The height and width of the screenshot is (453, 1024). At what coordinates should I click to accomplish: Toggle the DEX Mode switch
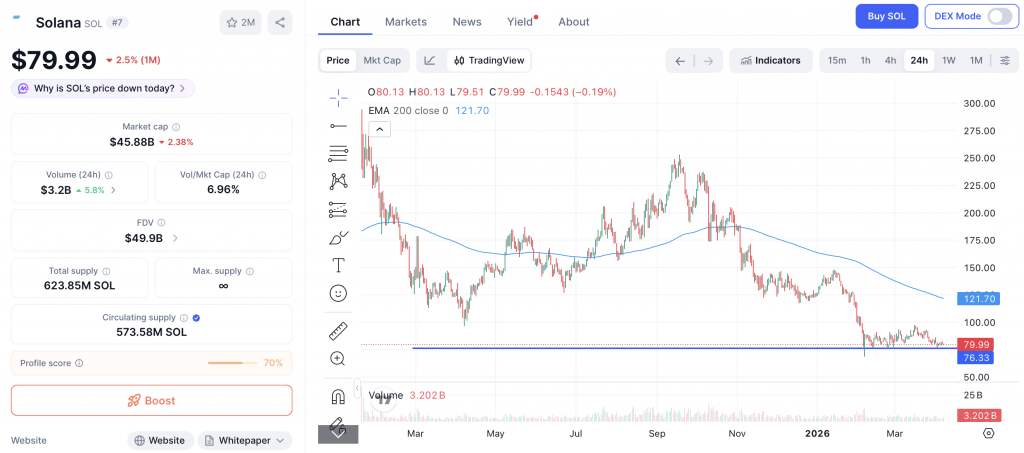(x=998, y=16)
